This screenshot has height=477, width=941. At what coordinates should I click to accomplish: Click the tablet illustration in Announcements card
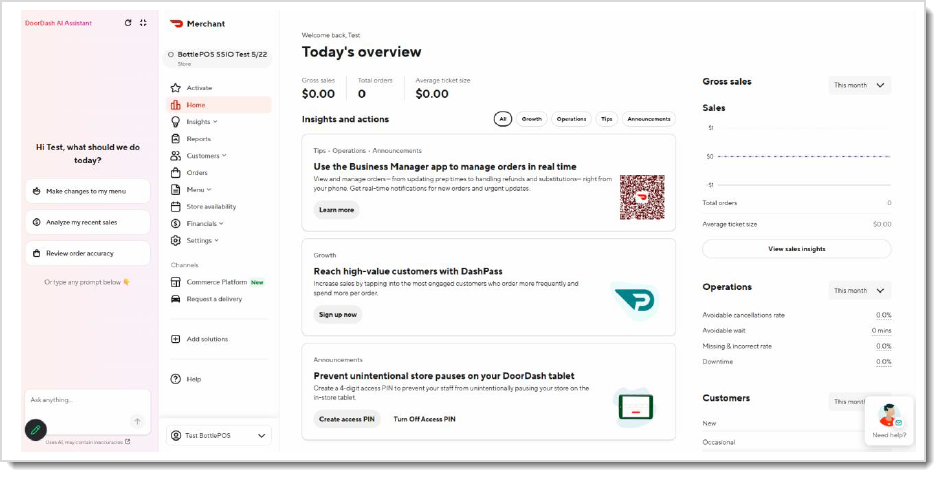point(635,407)
